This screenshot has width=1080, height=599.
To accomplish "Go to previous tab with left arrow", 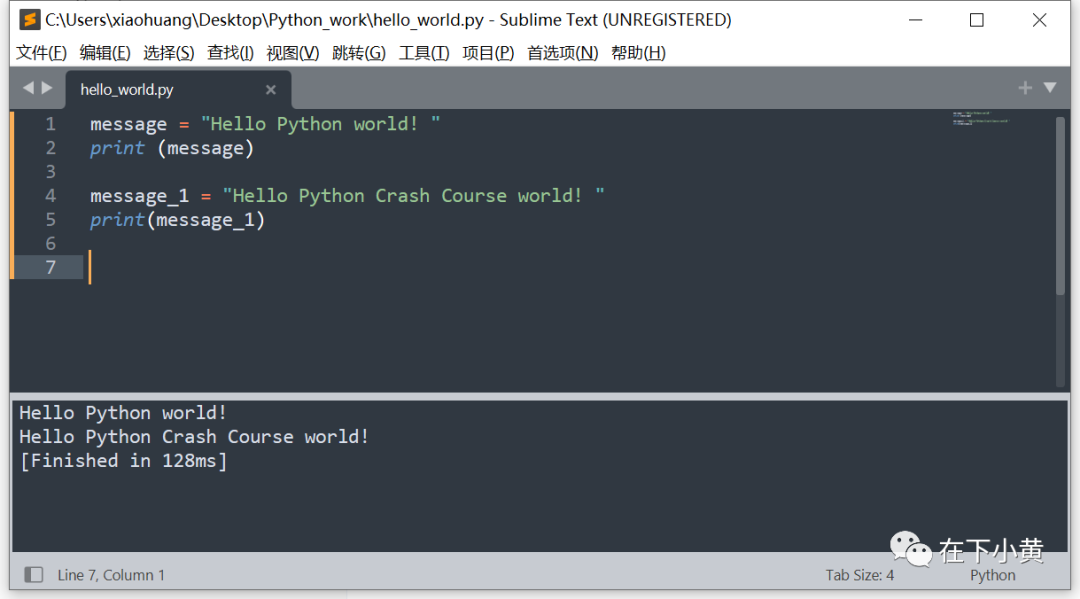I will point(28,88).
